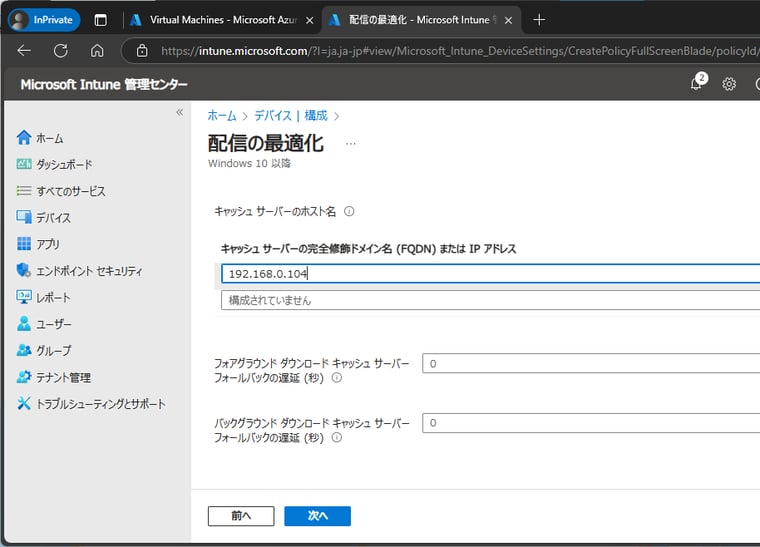Click the browser home icon
Viewport: 760px width, 547px height.
pos(97,50)
